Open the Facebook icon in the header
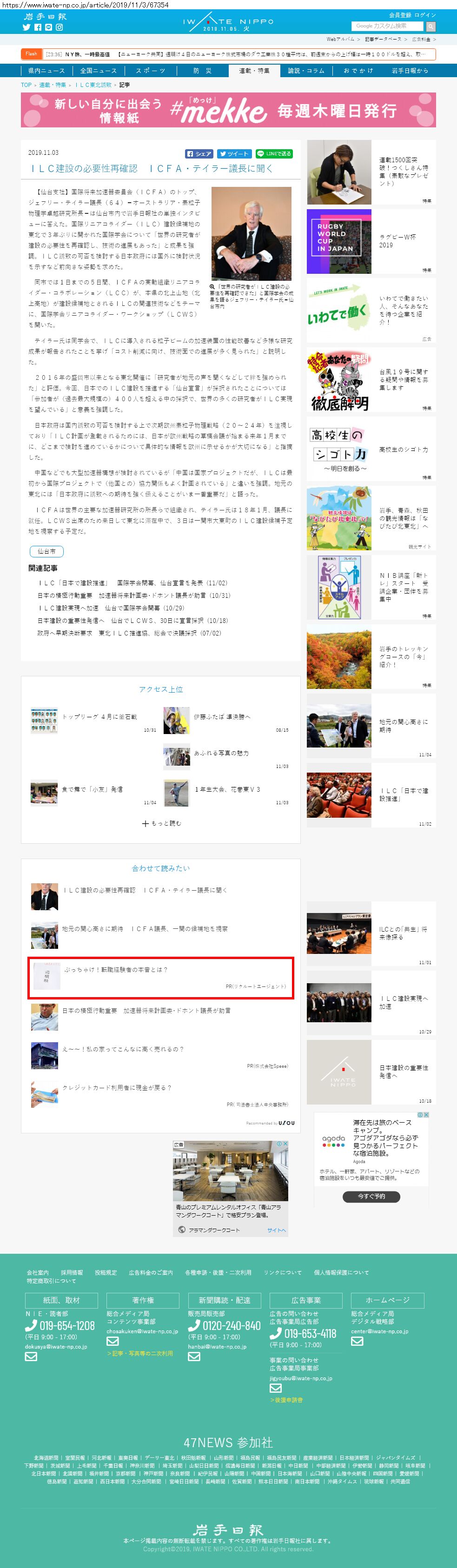The width and height of the screenshot is (457, 1568). (38, 27)
